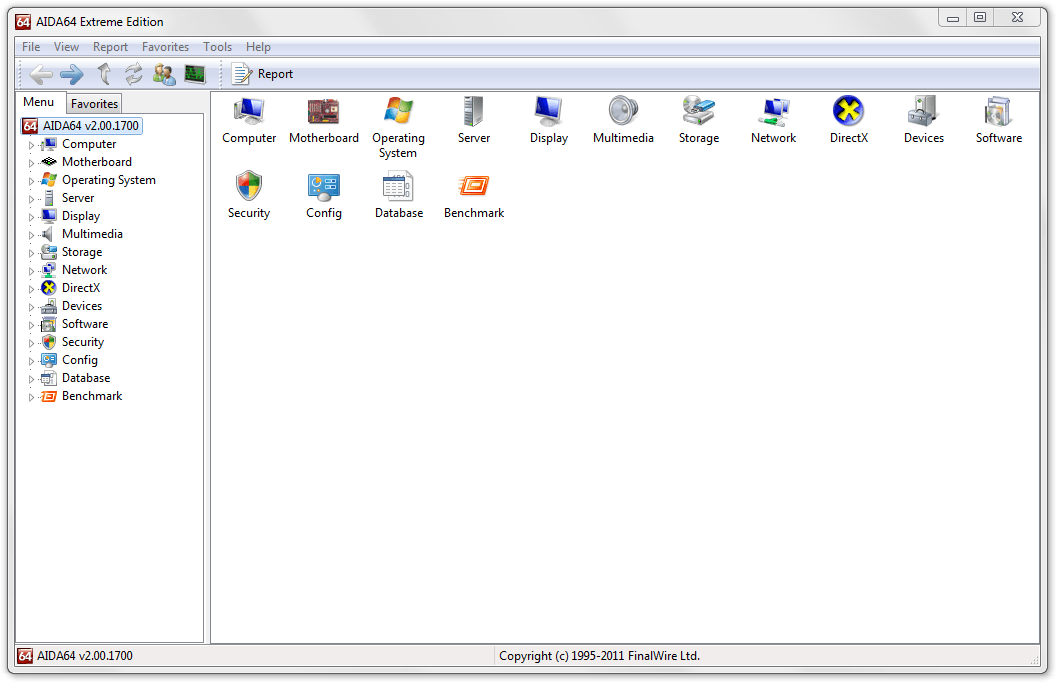This screenshot has width=1057, height=683.
Task: Expand the Security tree node arrow
Action: [x=31, y=343]
